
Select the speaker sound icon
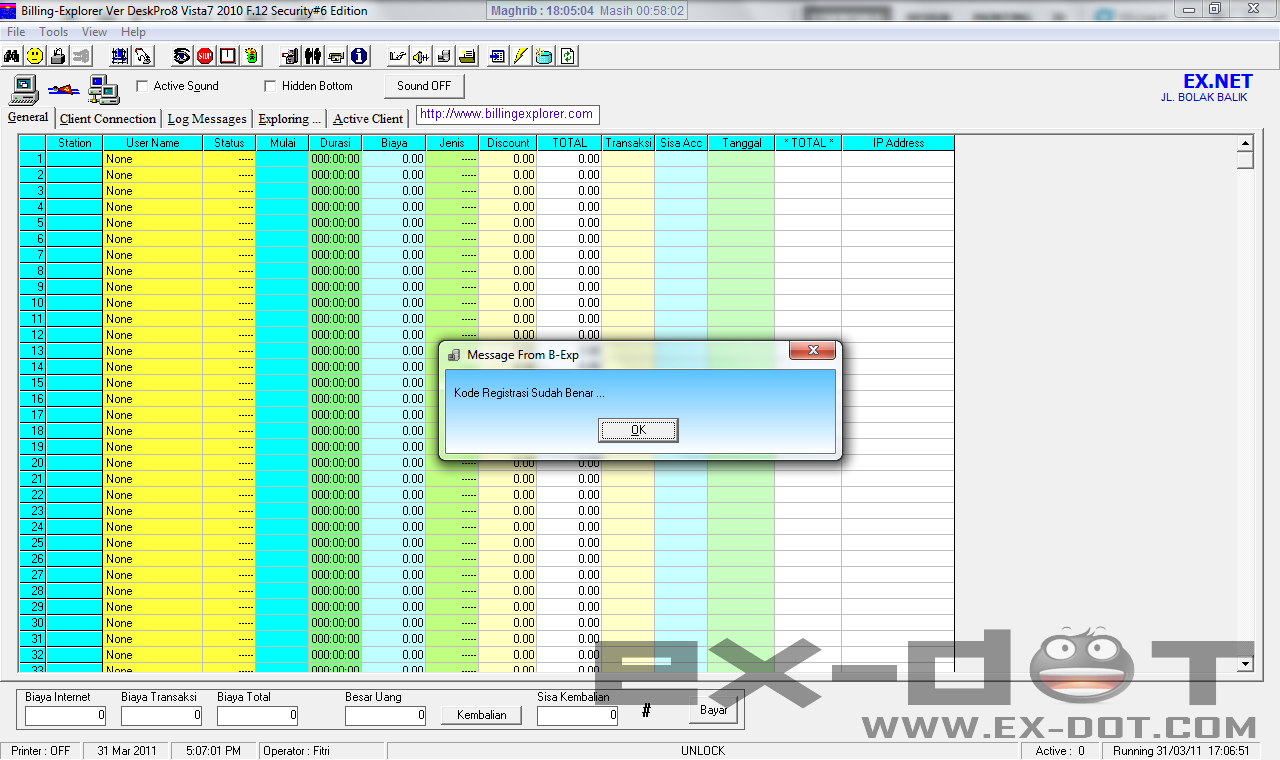pyautogui.click(x=420, y=55)
